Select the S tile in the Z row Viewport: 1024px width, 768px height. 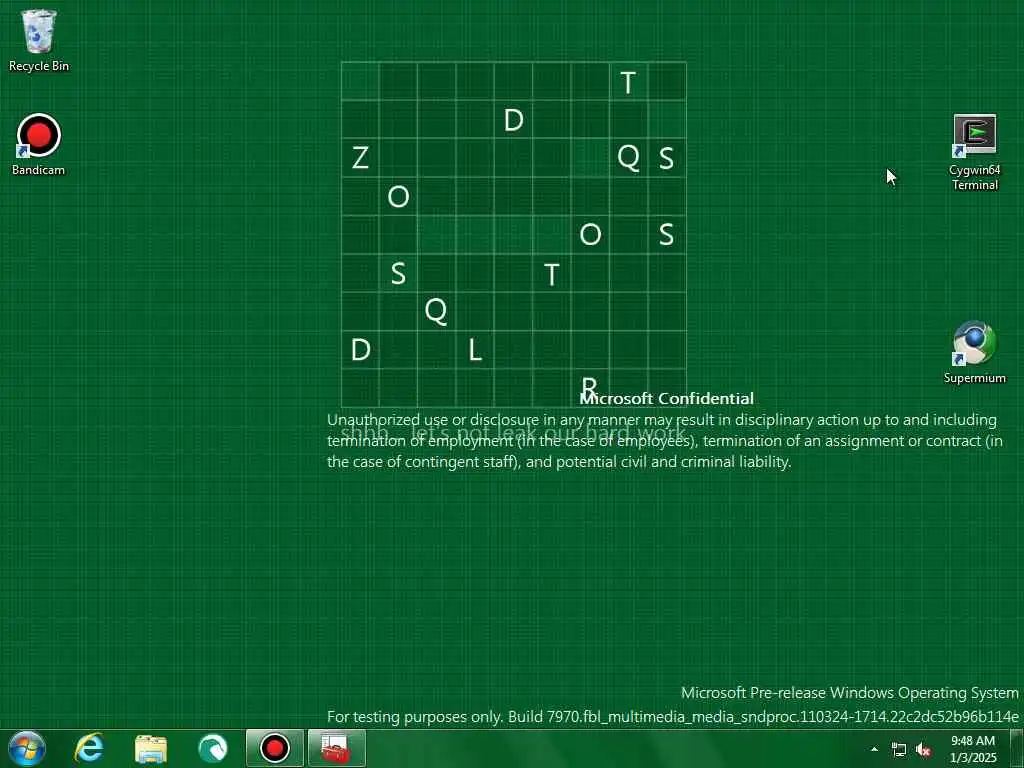[x=667, y=158]
